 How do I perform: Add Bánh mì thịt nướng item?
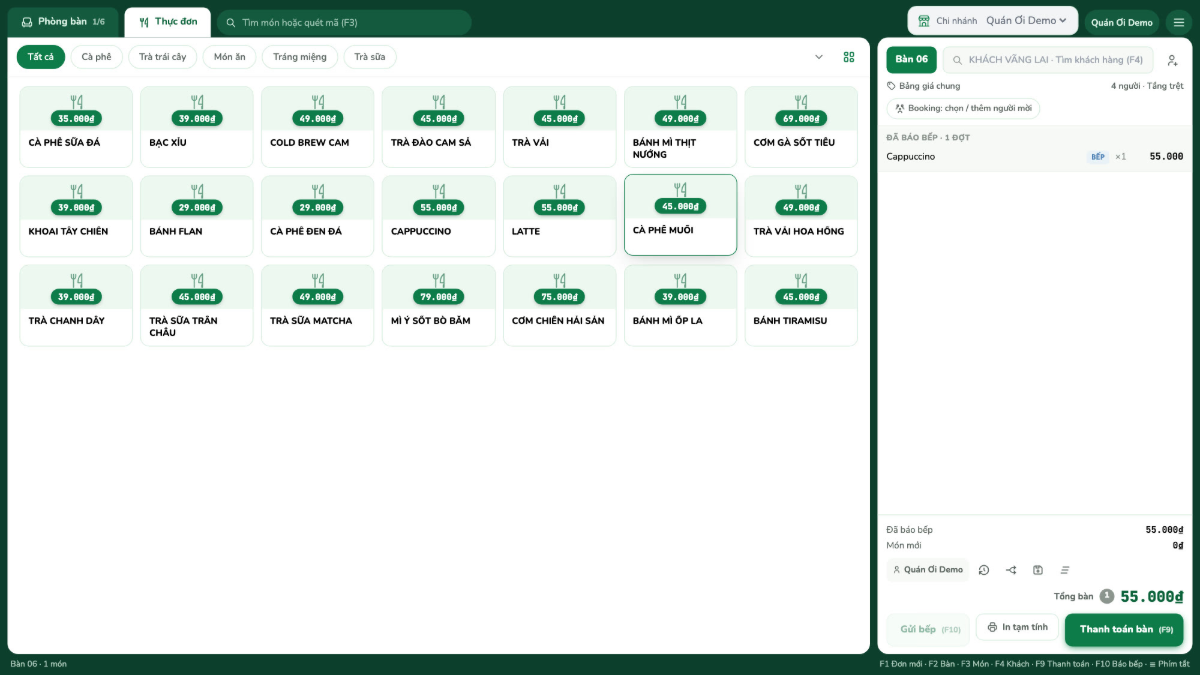click(x=681, y=127)
